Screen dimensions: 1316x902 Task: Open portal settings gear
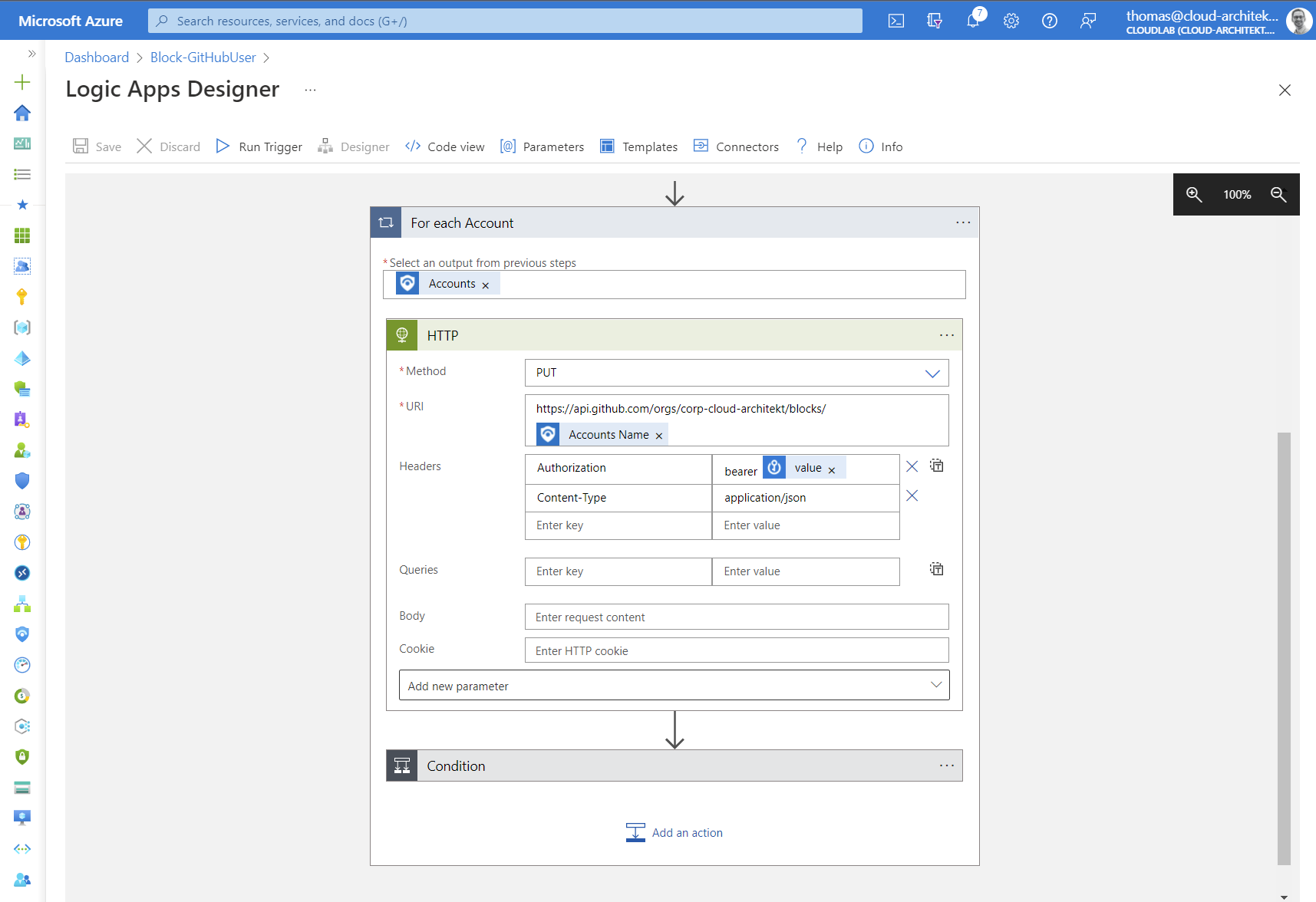point(1011,21)
